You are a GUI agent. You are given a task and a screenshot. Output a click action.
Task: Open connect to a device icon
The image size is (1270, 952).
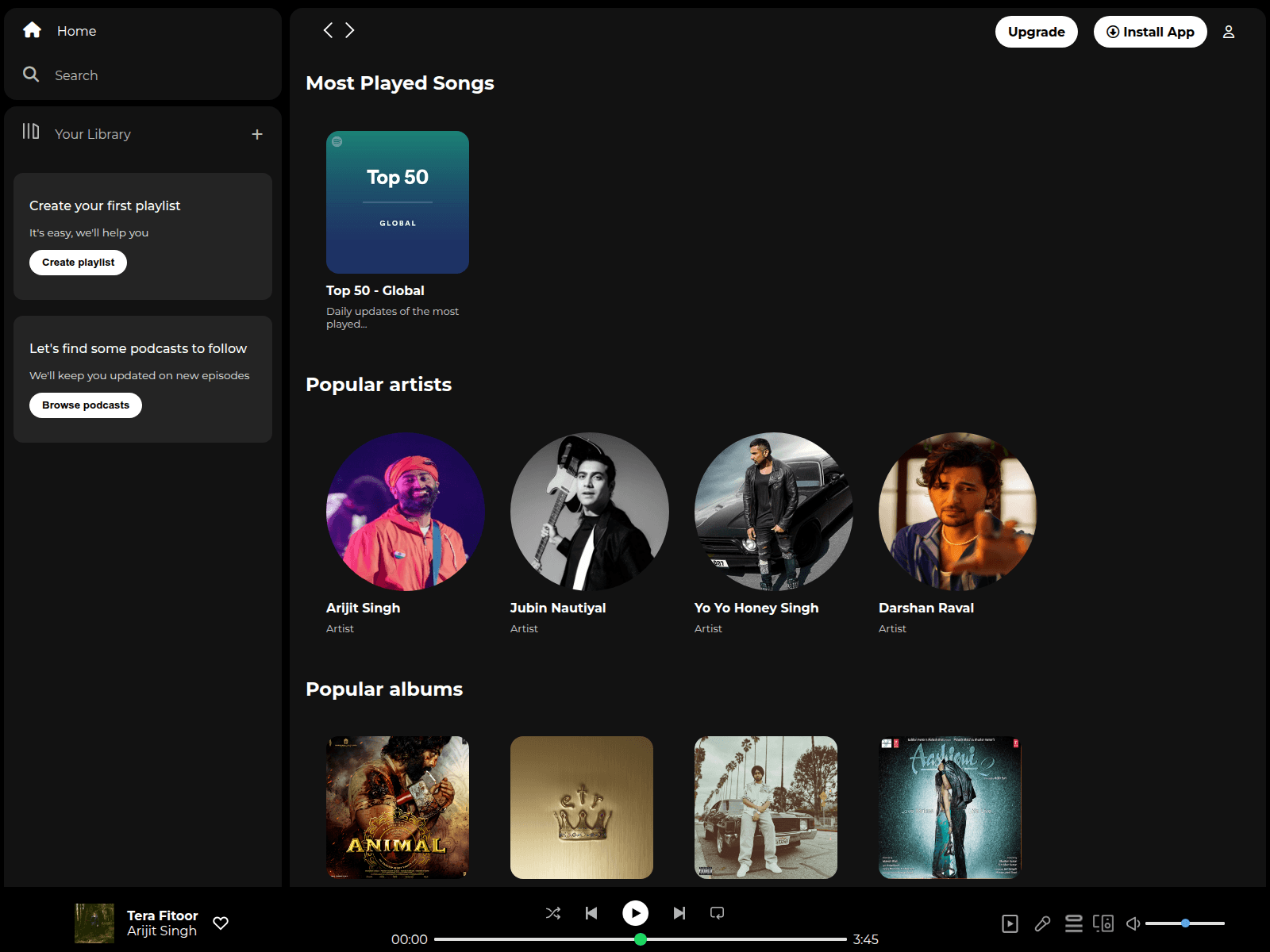pyautogui.click(x=1103, y=923)
